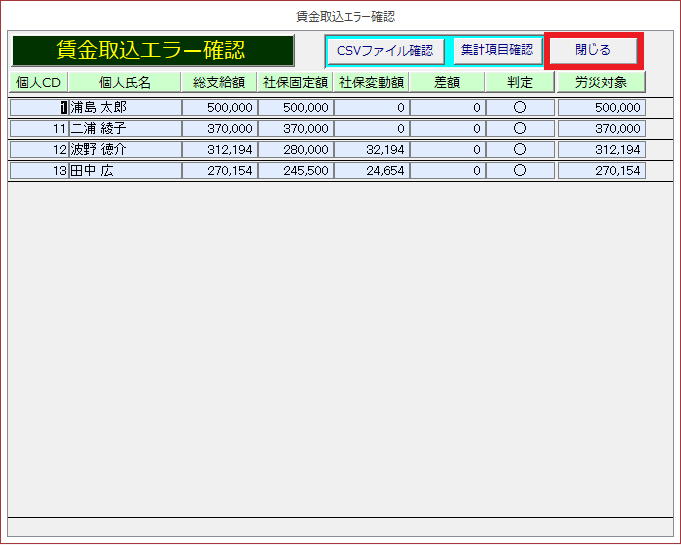Click the 労災対象 column header
Image resolution: width=681 pixels, height=545 pixels.
tap(601, 82)
